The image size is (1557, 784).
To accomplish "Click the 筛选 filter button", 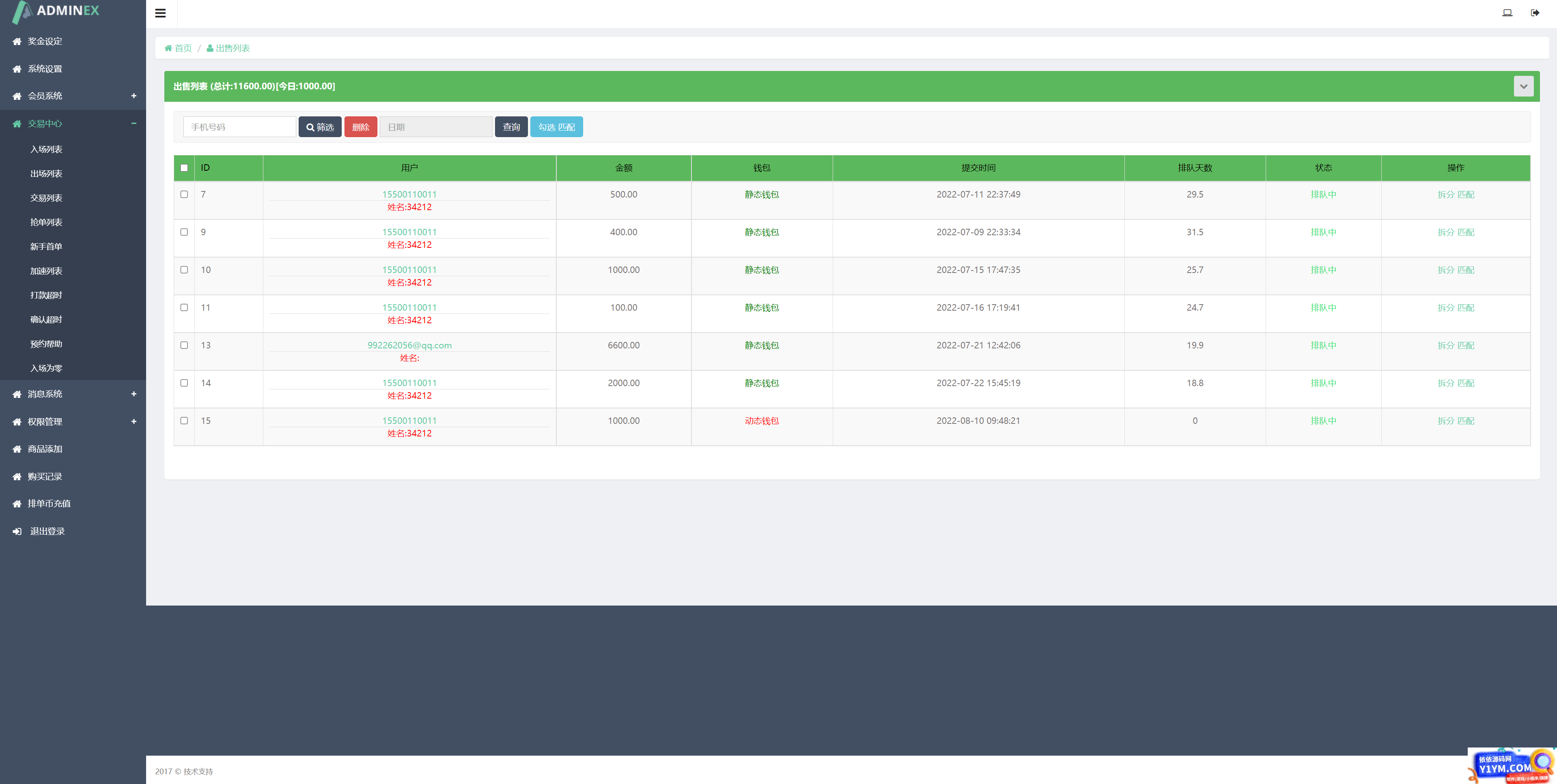I will [320, 127].
